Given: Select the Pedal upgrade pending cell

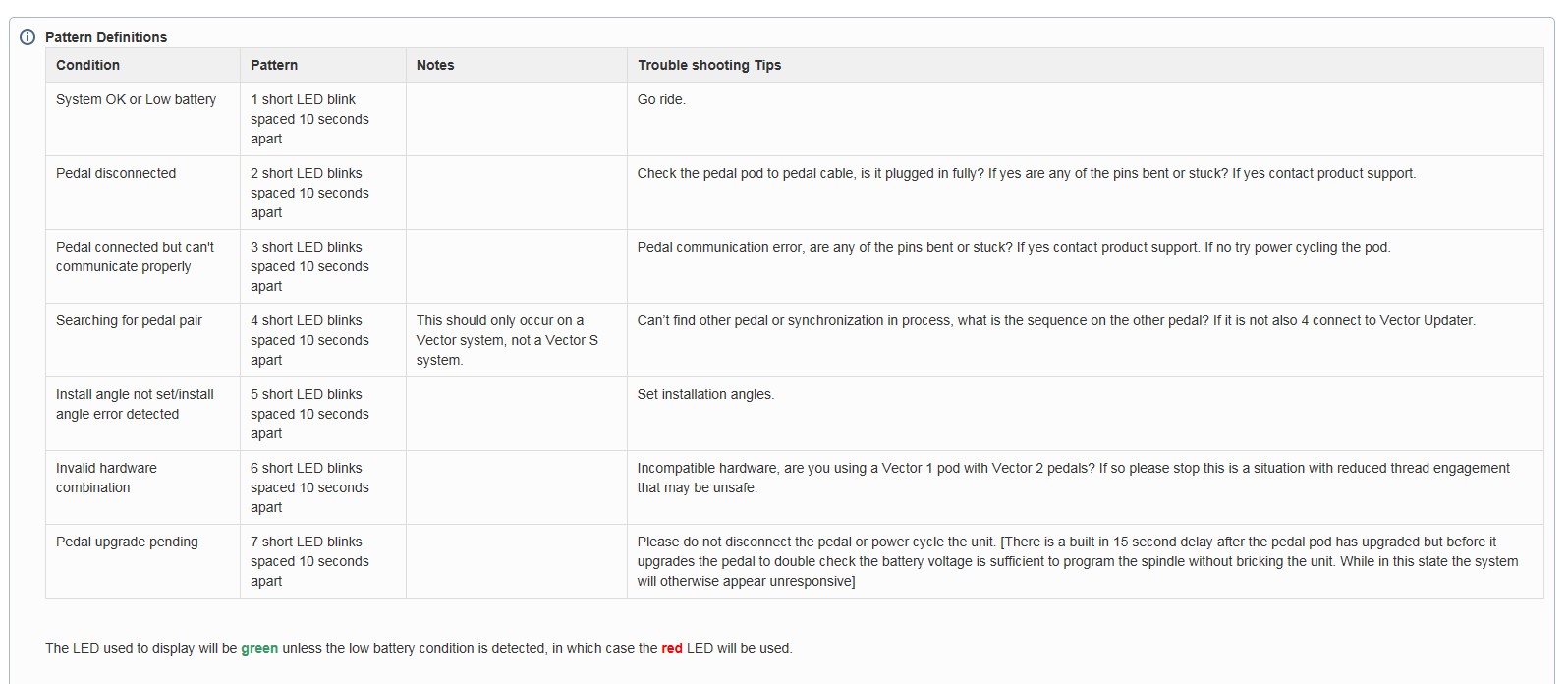Looking at the screenshot, I should tap(127, 541).
